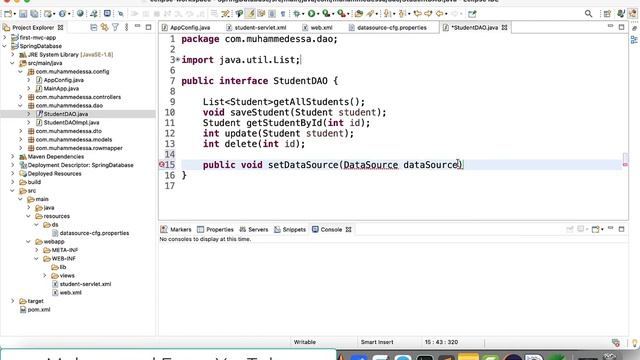
Task: Maximize the Console panel
Action: (x=621, y=229)
